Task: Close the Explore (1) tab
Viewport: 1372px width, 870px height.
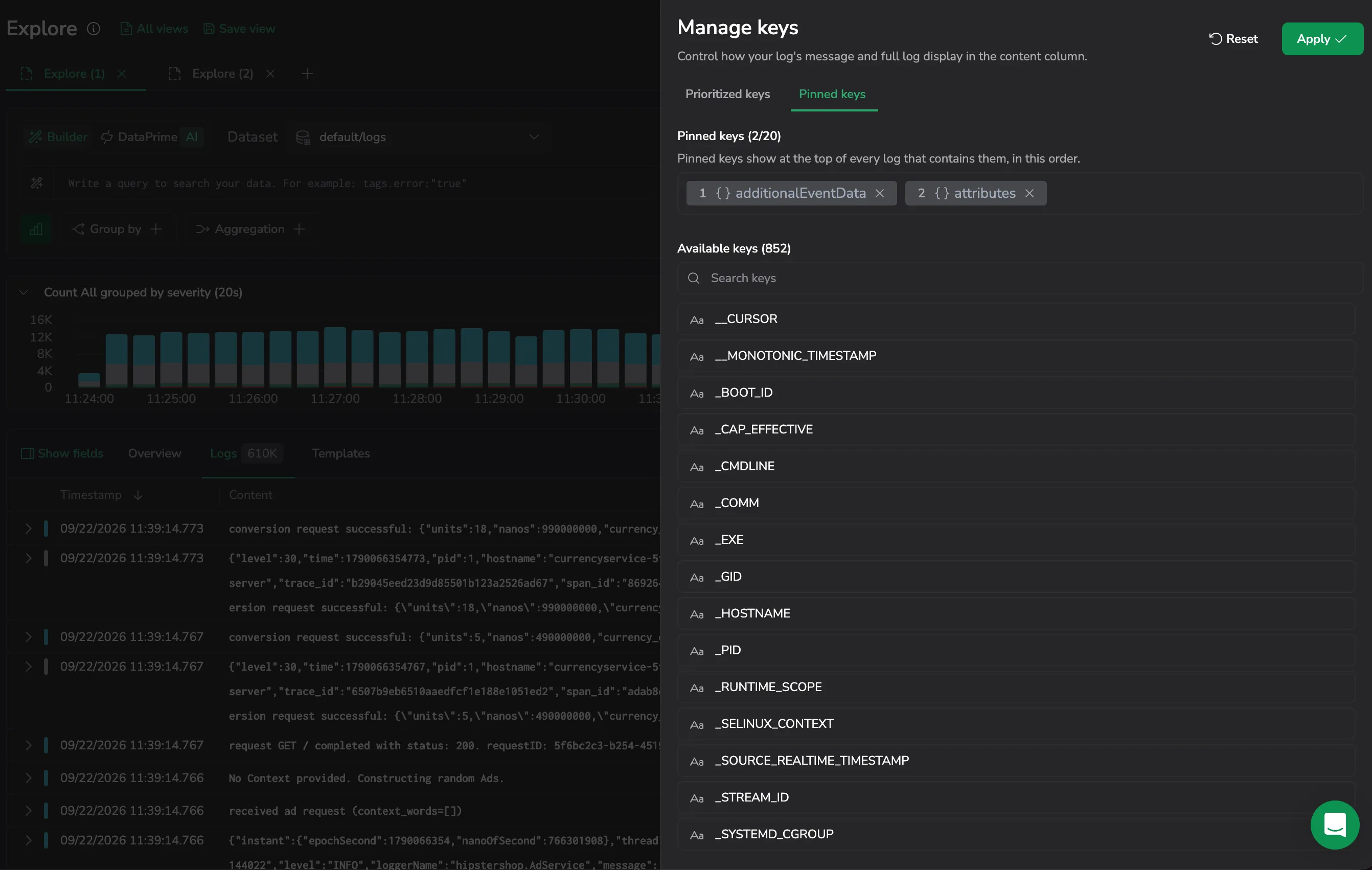Action: point(121,74)
